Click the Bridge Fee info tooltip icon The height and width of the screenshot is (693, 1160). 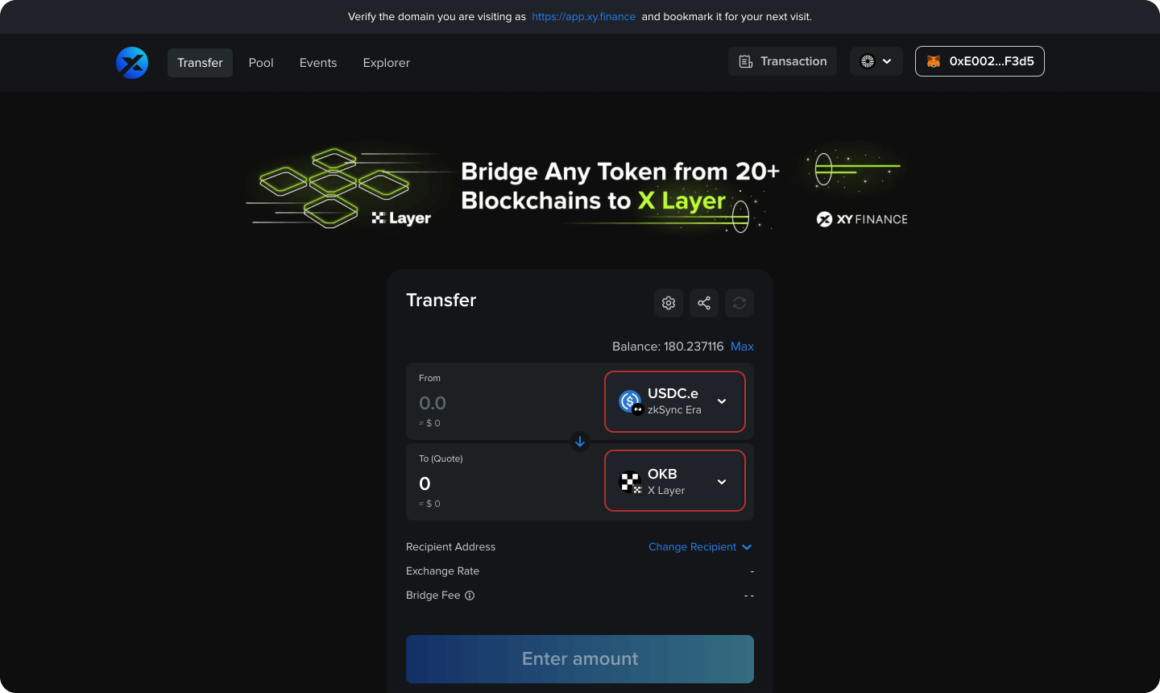(x=470, y=595)
